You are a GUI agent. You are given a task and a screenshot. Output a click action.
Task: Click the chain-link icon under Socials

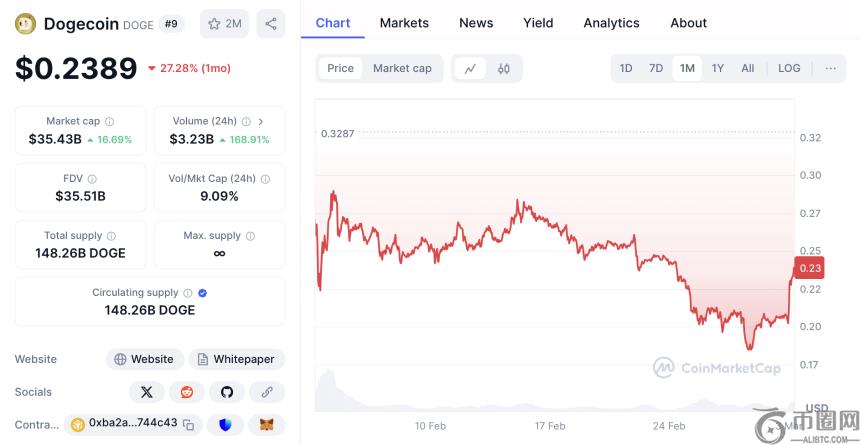click(x=267, y=392)
